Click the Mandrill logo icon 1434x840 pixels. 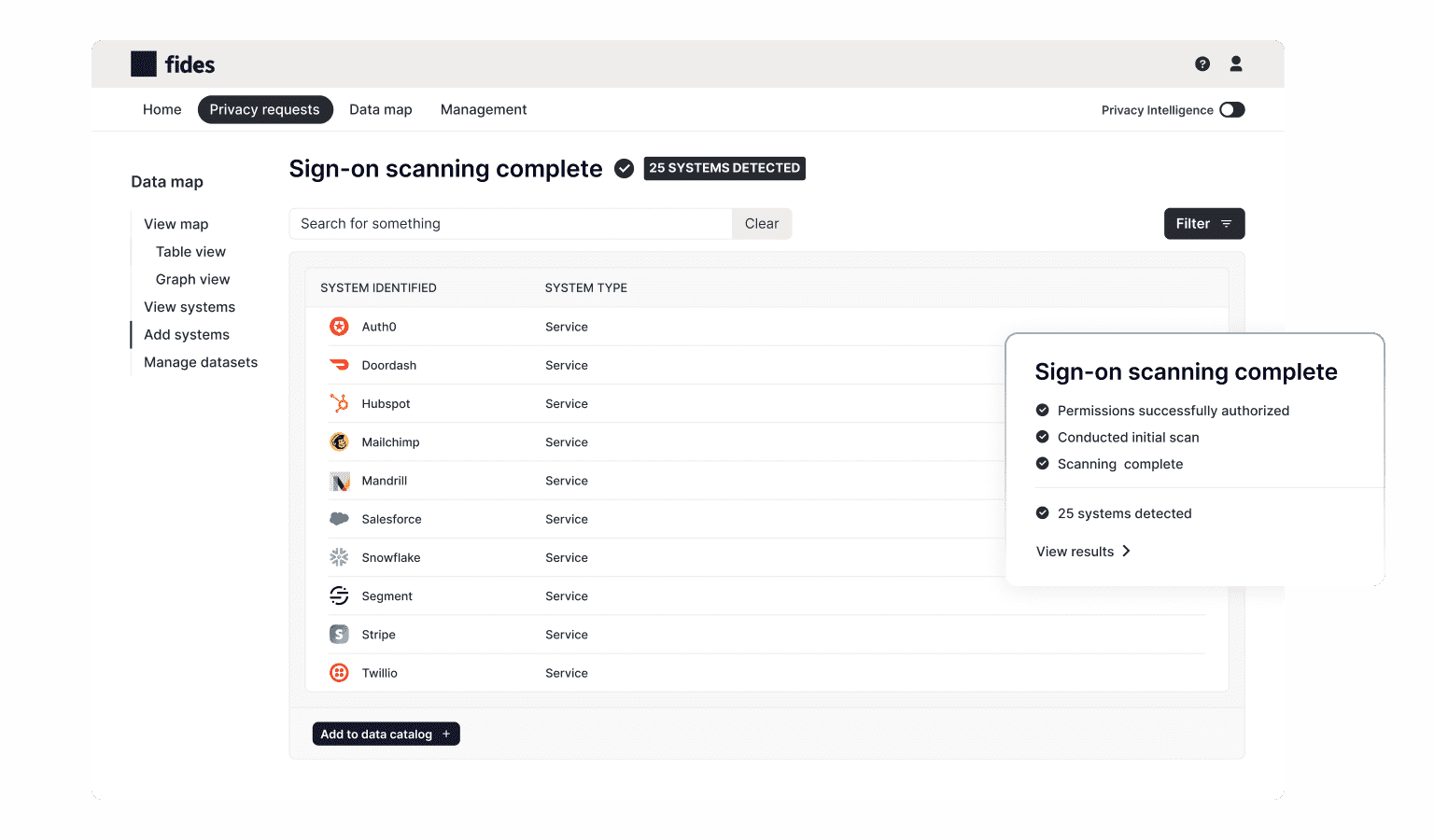click(339, 481)
